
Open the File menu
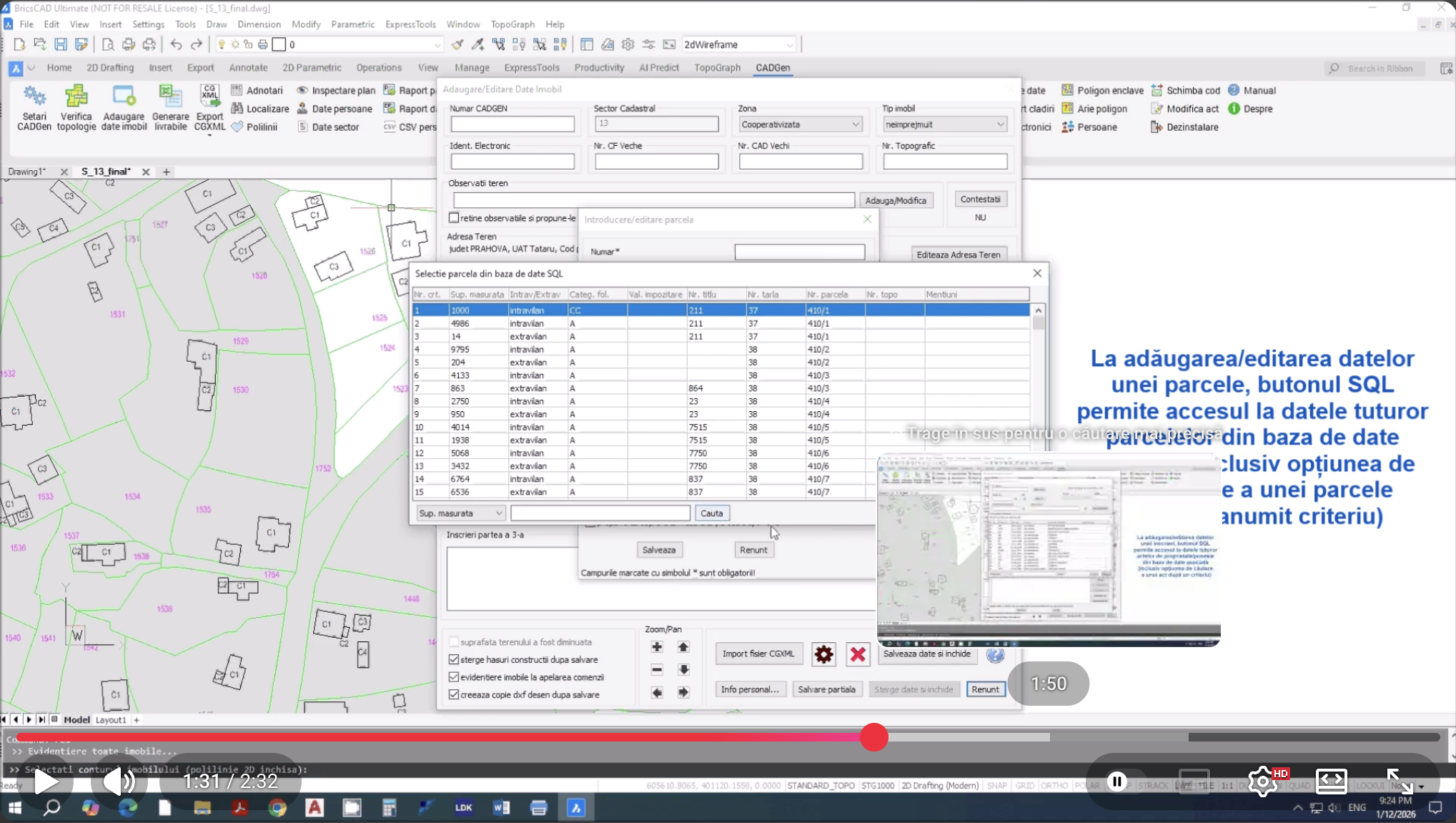point(26,24)
